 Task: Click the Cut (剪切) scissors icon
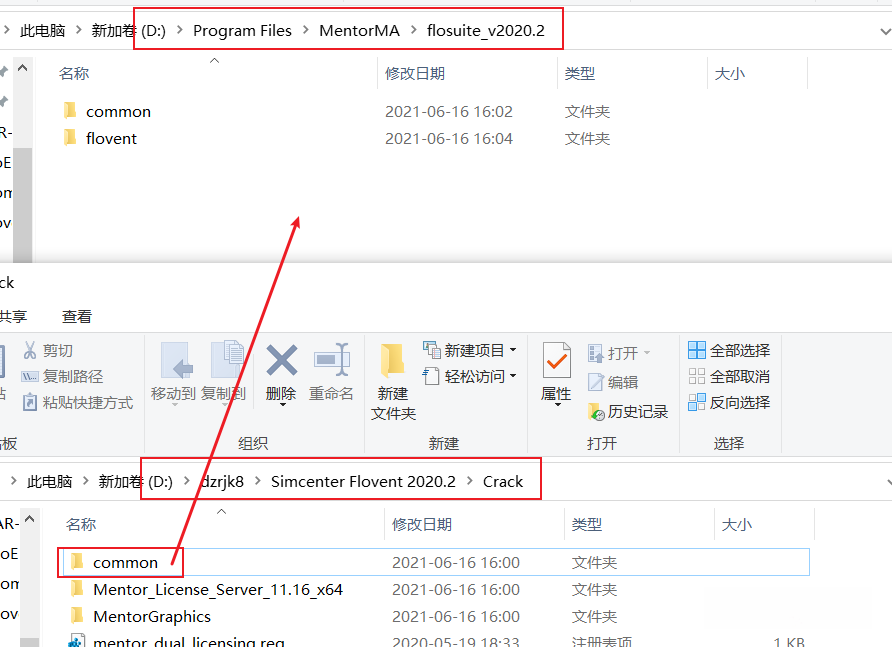(x=30, y=350)
